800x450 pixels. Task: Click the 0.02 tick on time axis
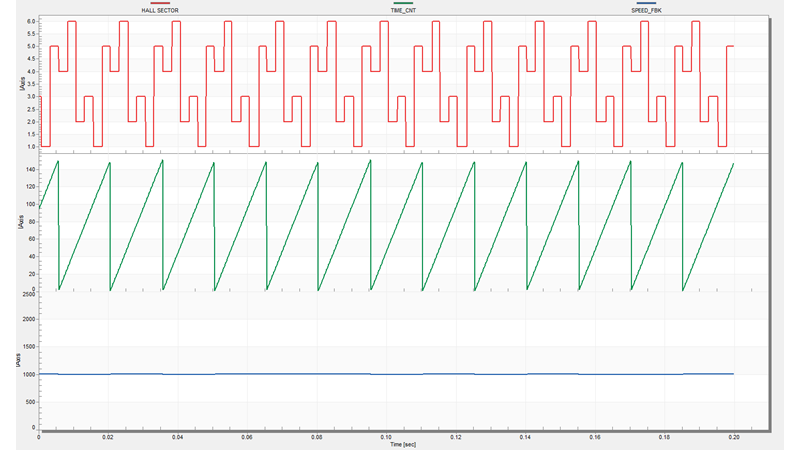(x=108, y=437)
